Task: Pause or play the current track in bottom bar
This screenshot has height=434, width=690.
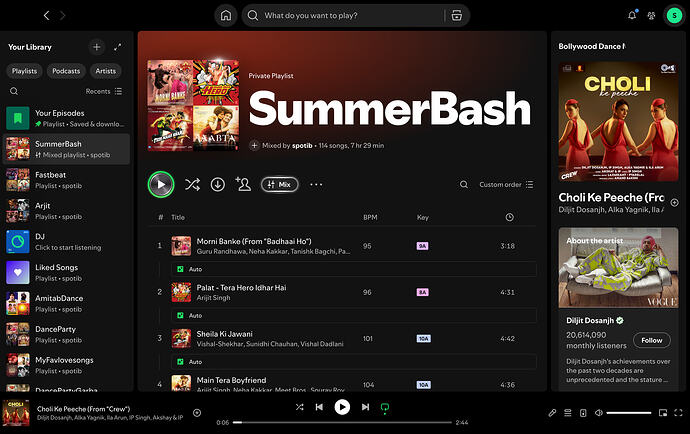Action: 342,407
